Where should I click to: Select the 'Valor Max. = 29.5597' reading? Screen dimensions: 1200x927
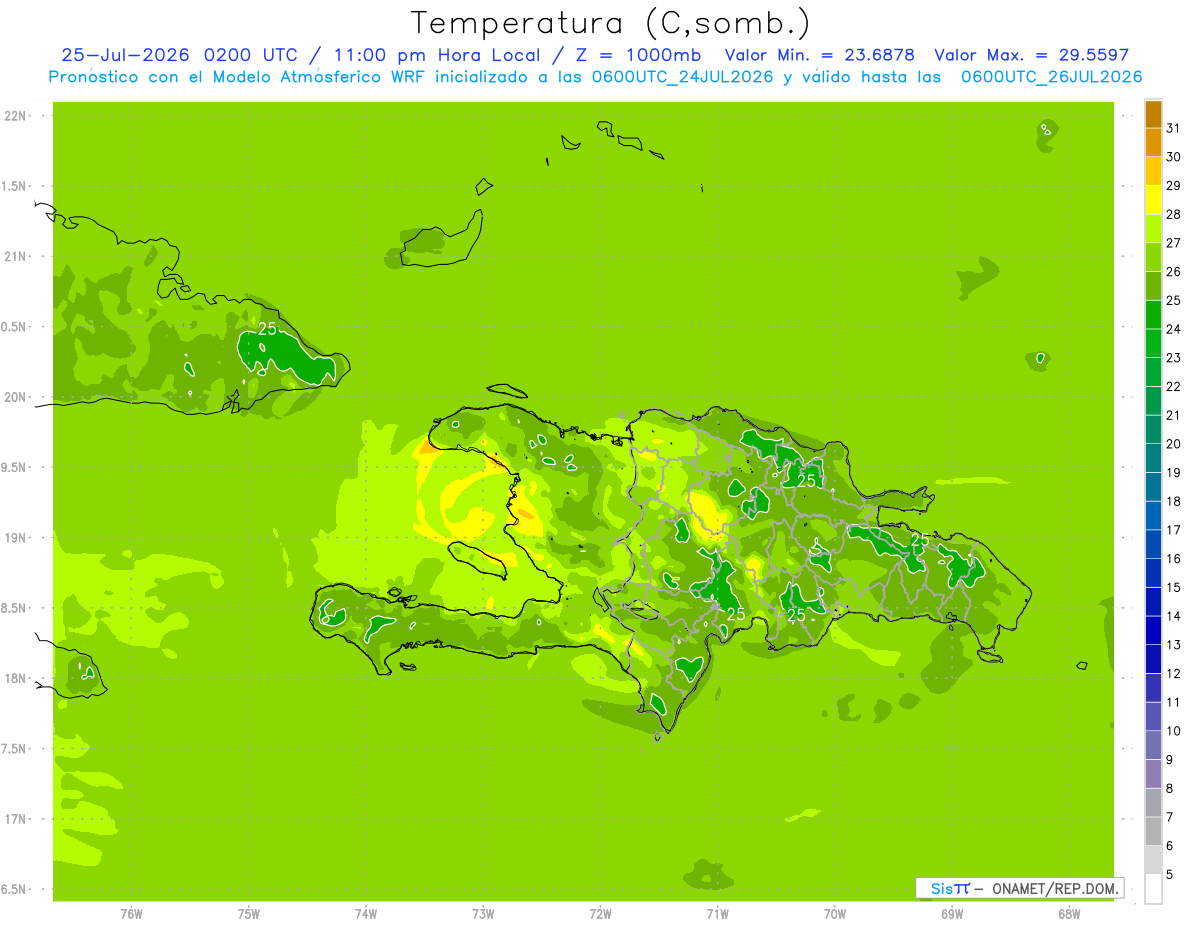point(1031,55)
